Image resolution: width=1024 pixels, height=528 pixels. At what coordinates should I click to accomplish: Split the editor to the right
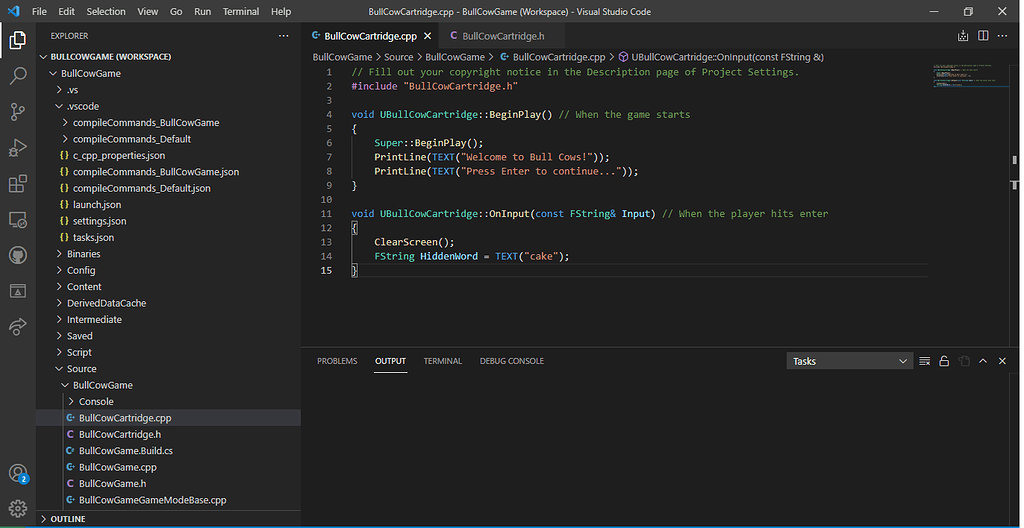pos(983,36)
